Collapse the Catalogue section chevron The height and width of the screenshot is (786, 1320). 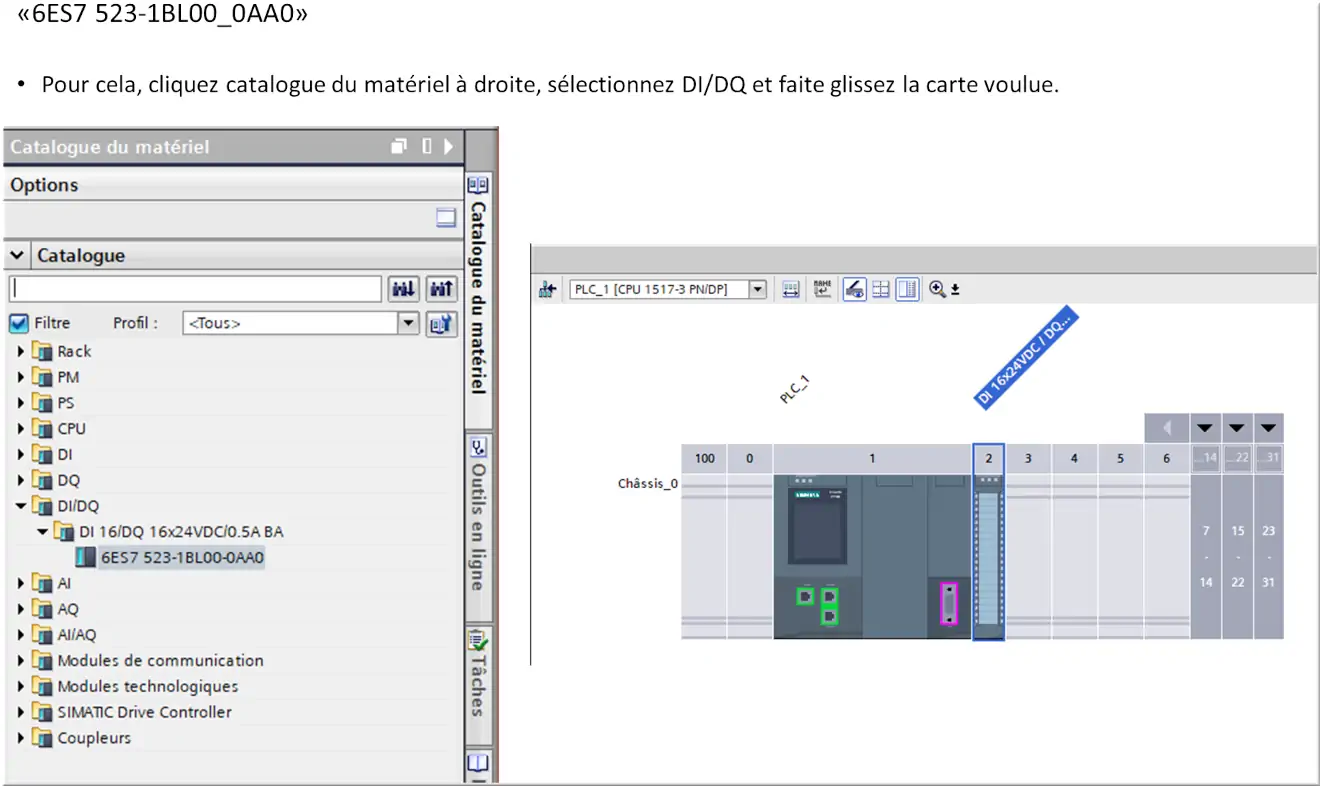coord(17,255)
